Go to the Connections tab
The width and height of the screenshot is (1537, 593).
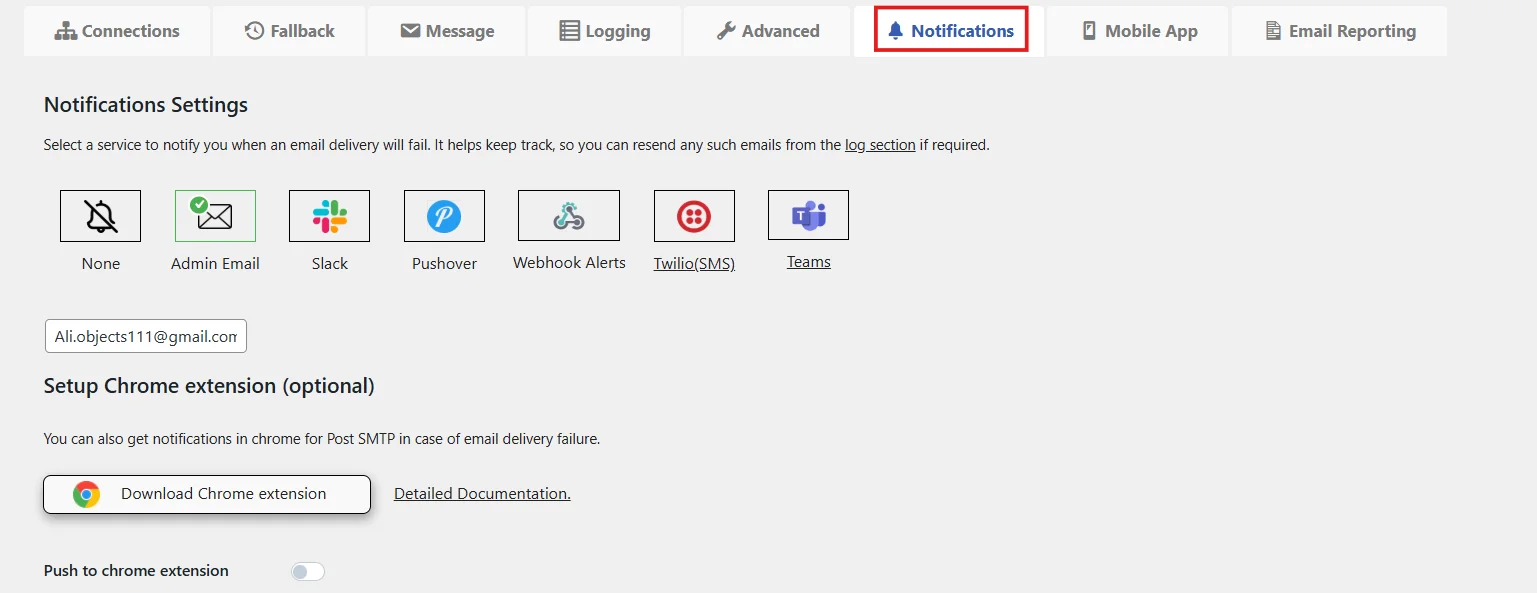click(117, 30)
